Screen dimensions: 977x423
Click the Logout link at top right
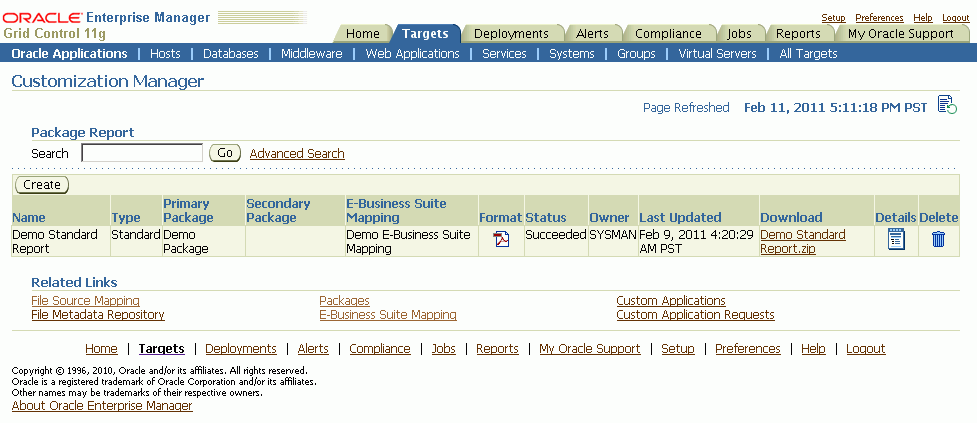955,18
